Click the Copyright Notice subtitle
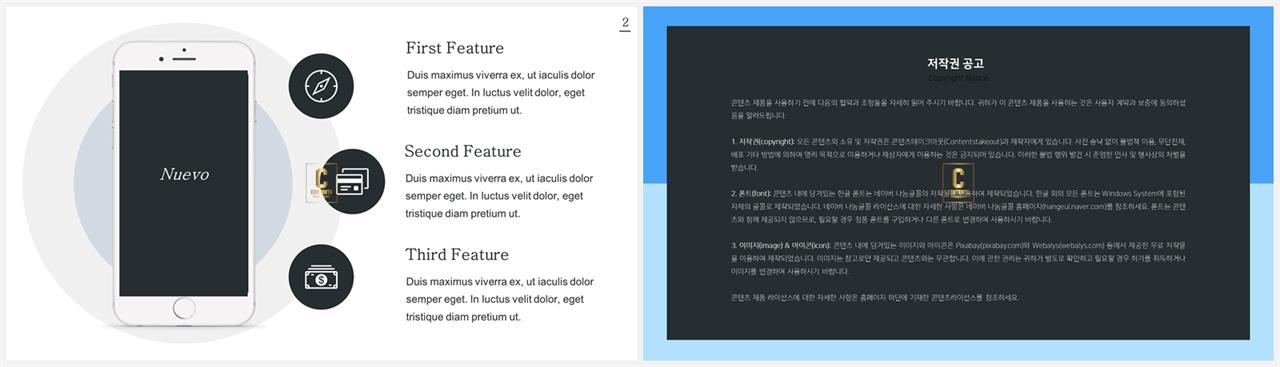This screenshot has width=1280, height=367. pos(957,78)
